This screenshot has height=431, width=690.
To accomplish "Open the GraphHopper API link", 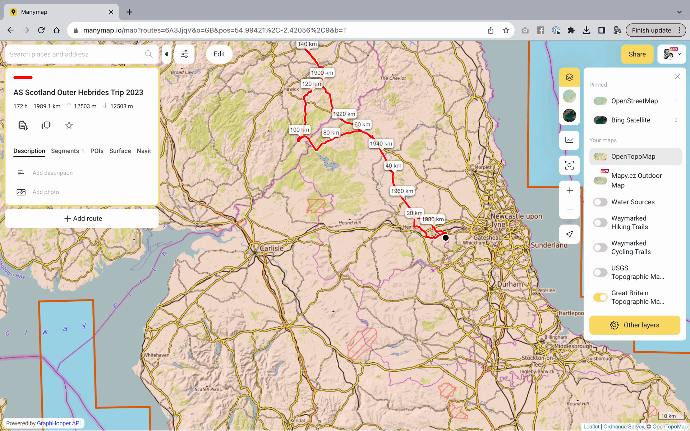I will tap(58, 423).
